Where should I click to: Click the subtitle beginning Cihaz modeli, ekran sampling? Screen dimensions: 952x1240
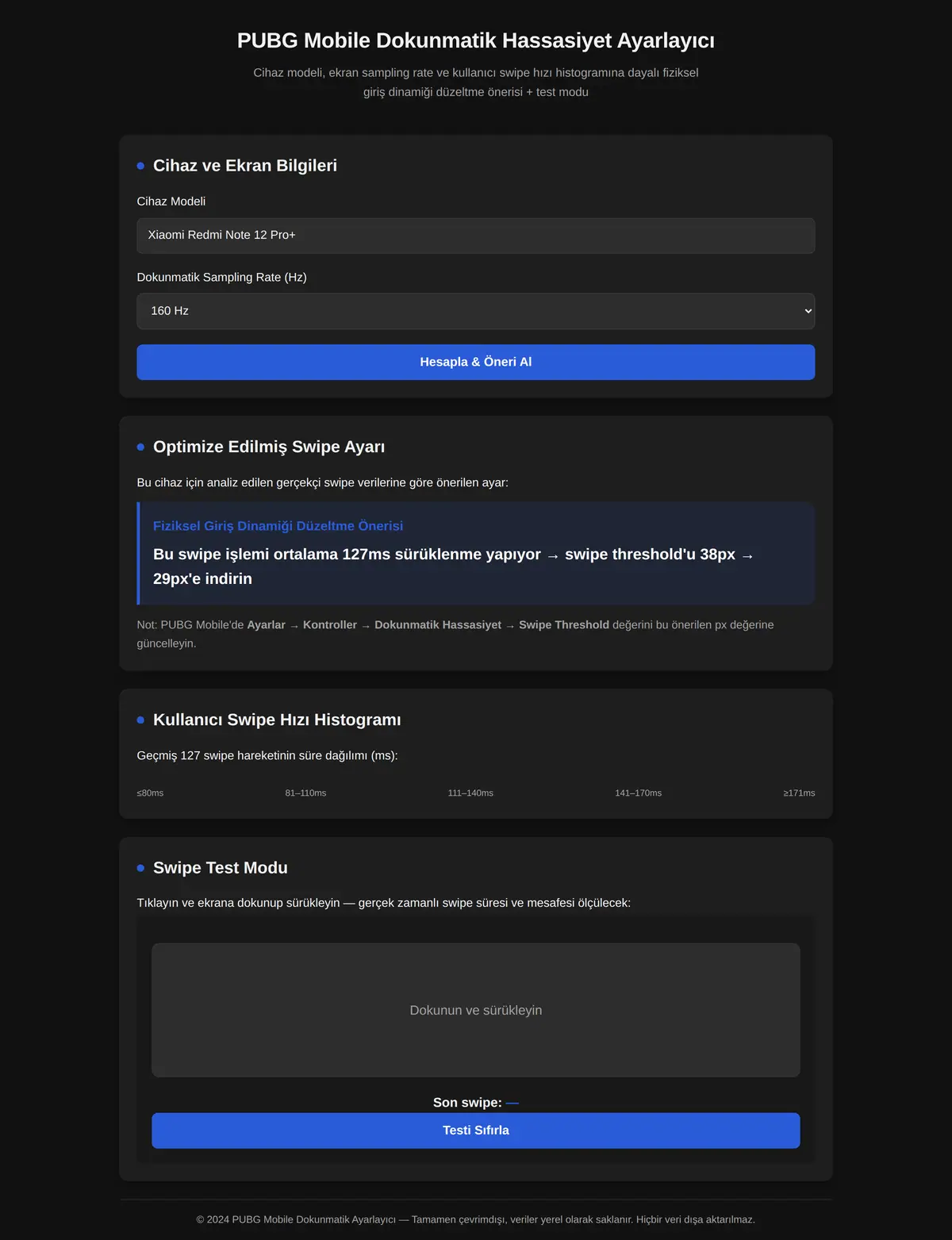point(475,83)
